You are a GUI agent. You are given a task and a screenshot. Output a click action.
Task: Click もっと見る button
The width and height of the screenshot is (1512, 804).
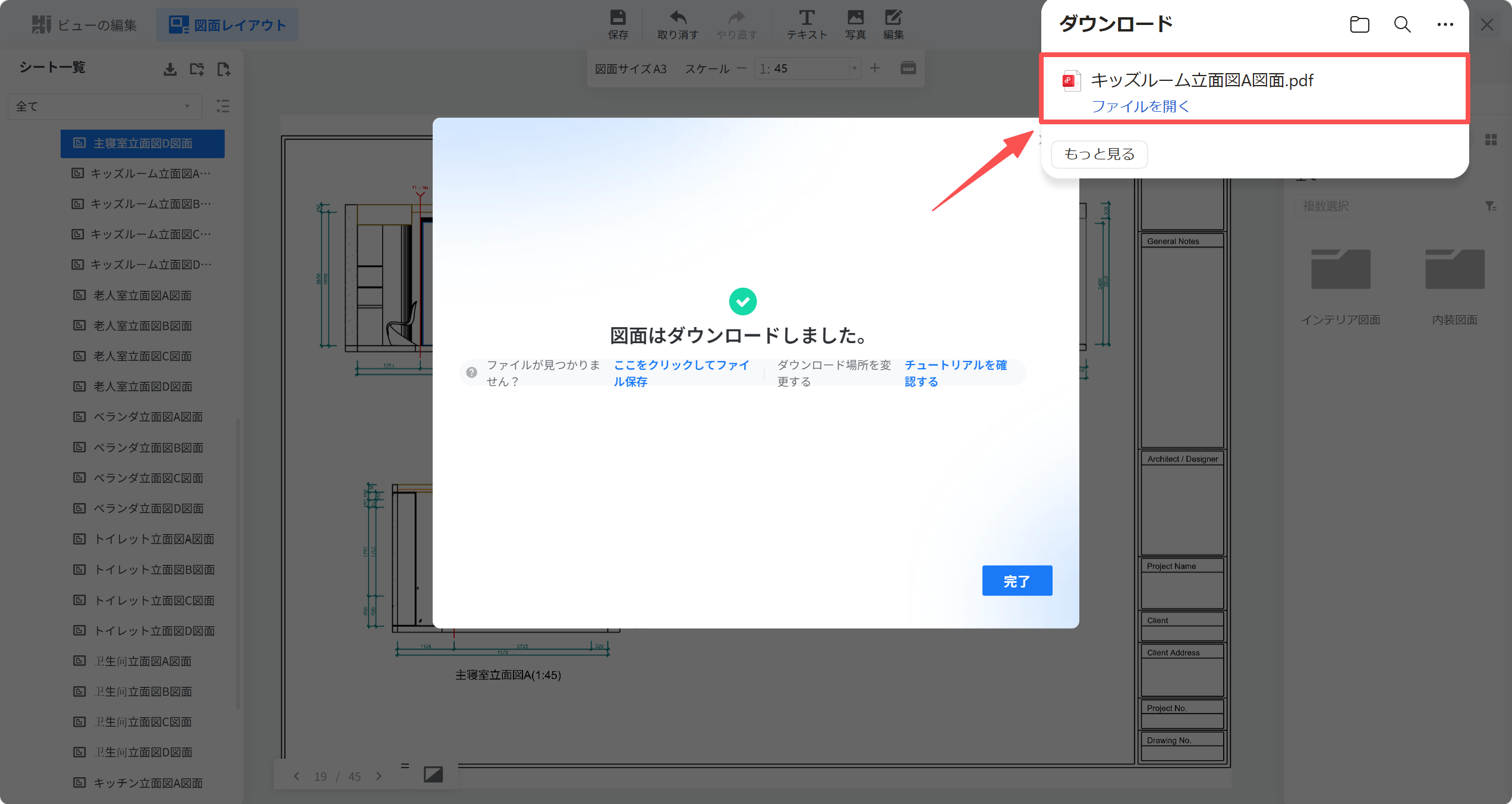tap(1099, 154)
